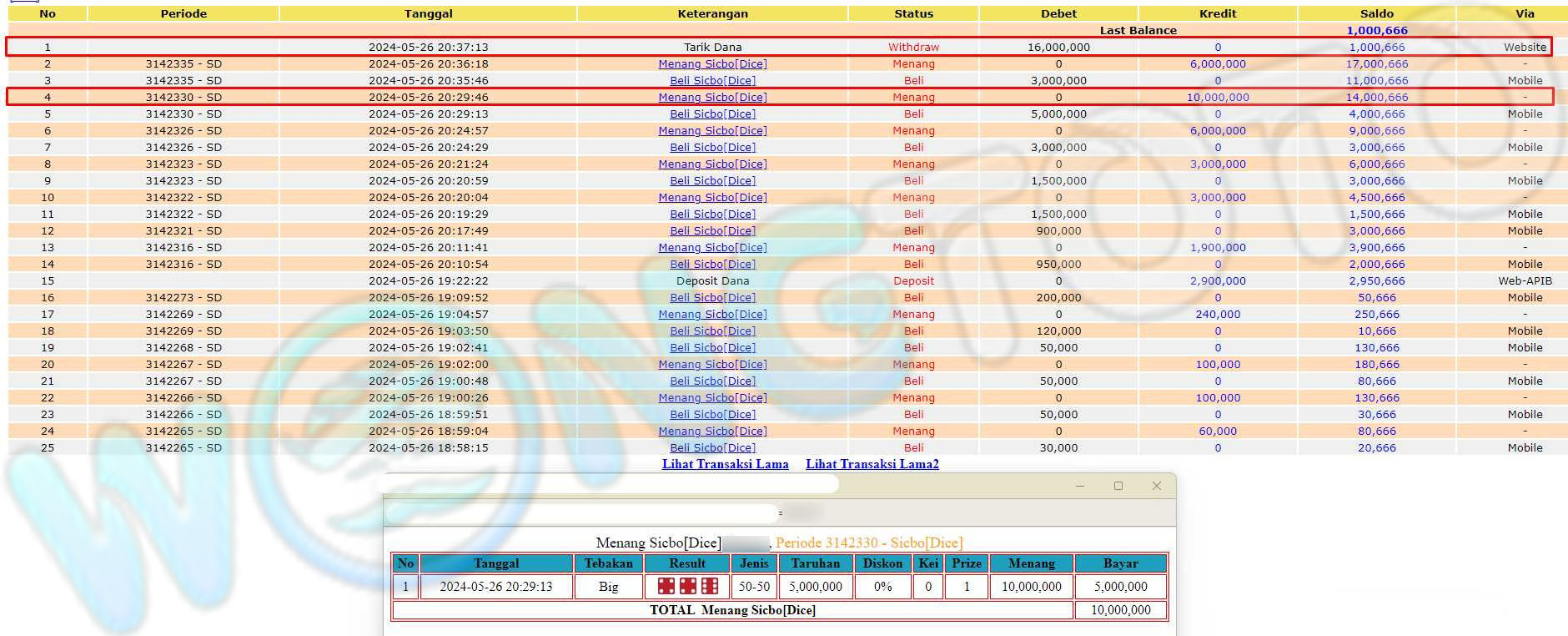Screen dimensions: 1568x636
Task: Close the Sicbo detail popup window
Action: [x=1156, y=486]
